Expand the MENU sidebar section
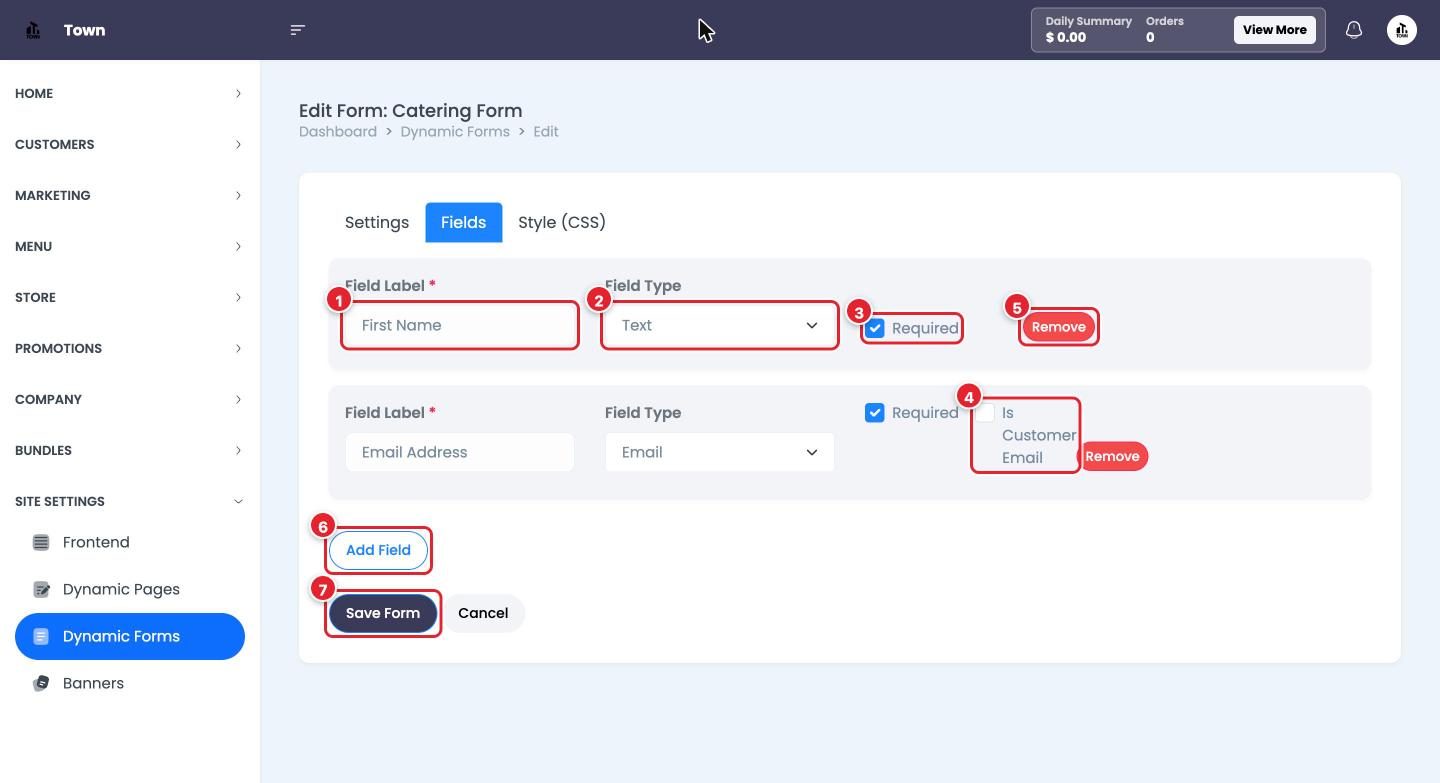 coord(130,246)
